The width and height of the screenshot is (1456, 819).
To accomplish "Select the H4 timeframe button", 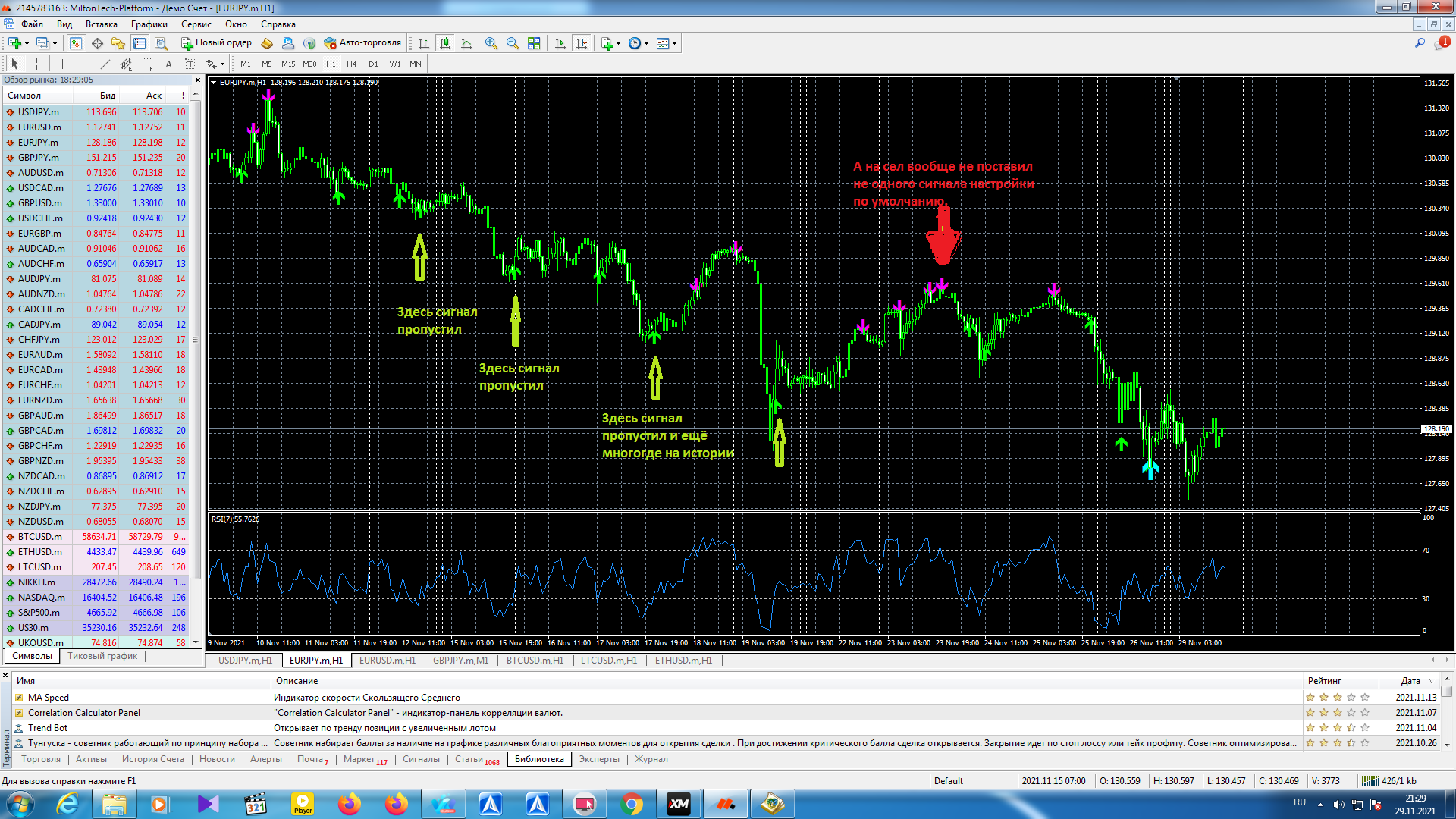I will pyautogui.click(x=351, y=64).
